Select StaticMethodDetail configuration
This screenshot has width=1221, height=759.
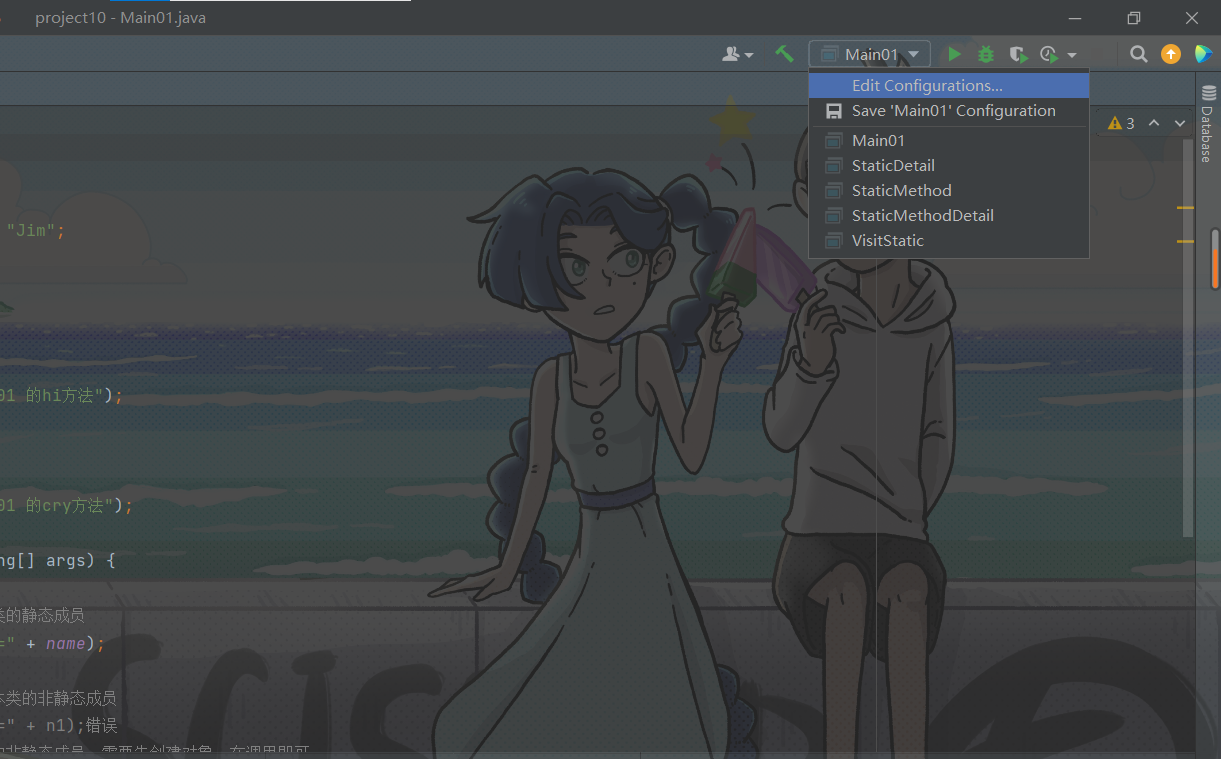click(948, 215)
